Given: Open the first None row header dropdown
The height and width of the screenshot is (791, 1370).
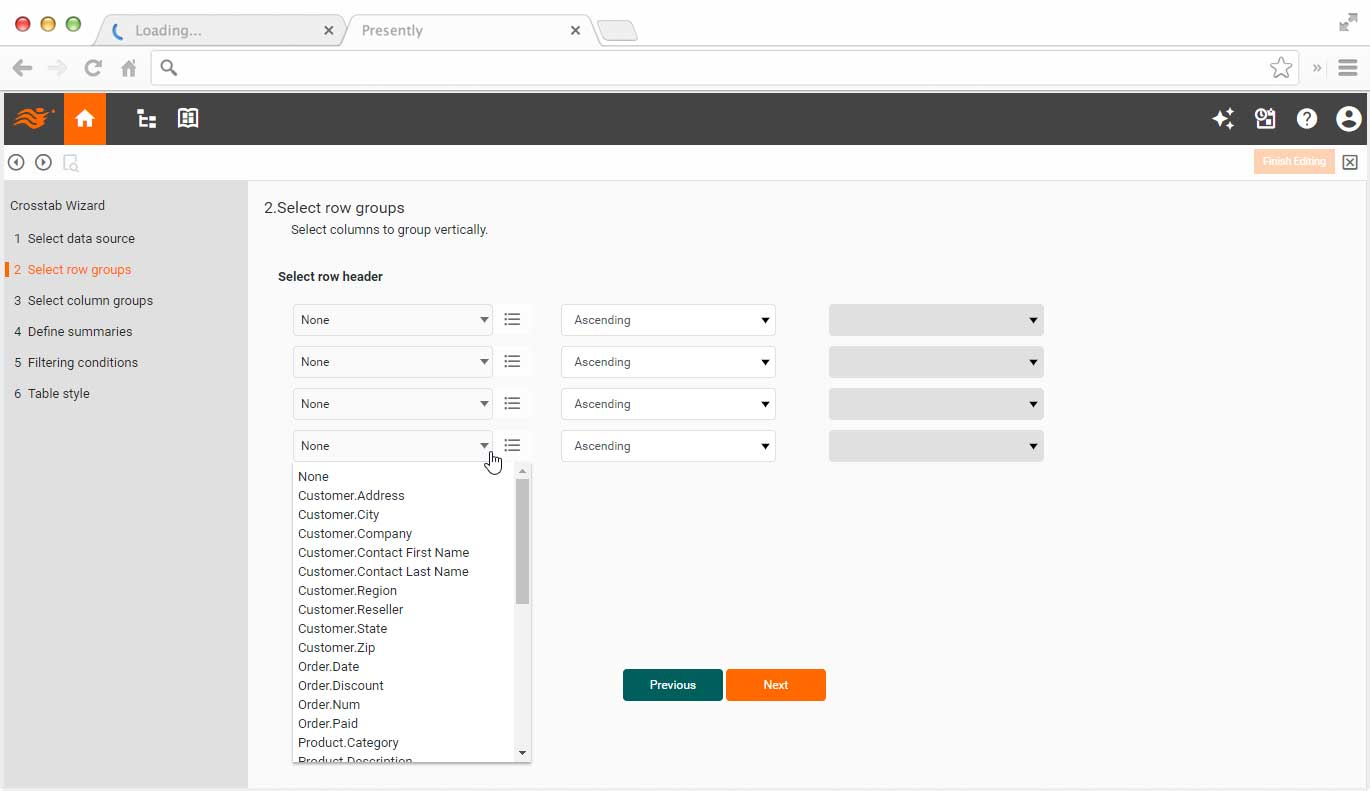Looking at the screenshot, I should coord(392,320).
